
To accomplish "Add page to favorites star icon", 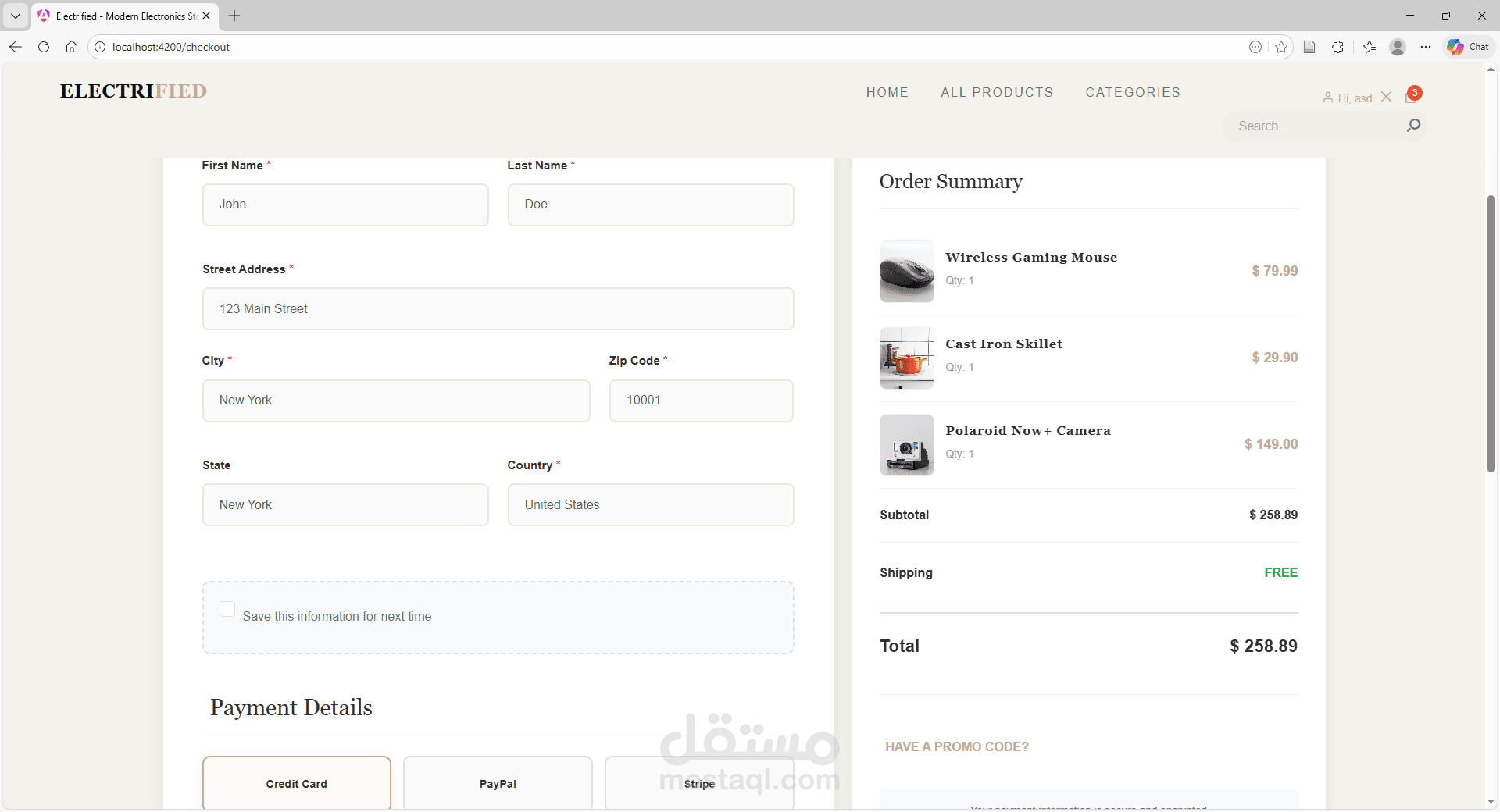I will (x=1281, y=47).
